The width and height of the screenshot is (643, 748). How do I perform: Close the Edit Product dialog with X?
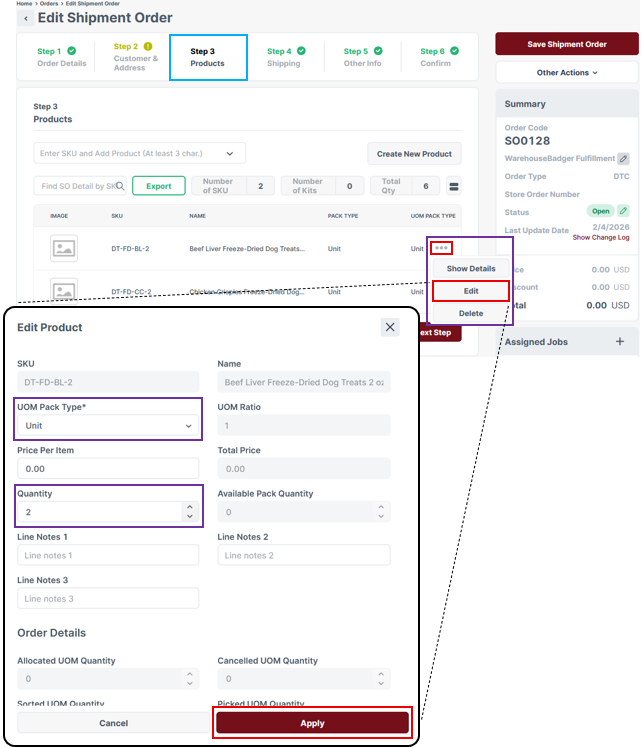coord(390,327)
